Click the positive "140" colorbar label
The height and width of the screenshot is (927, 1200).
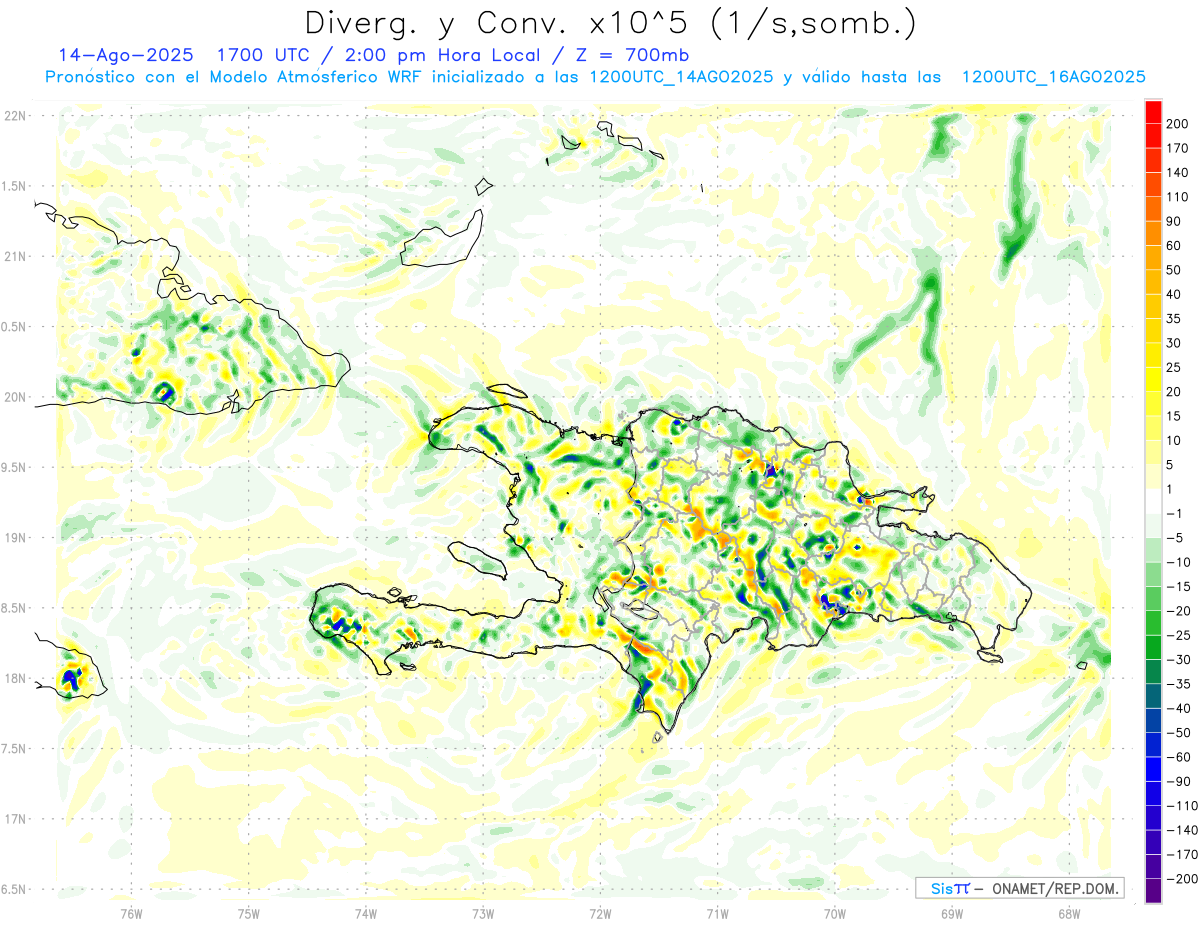1177,173
